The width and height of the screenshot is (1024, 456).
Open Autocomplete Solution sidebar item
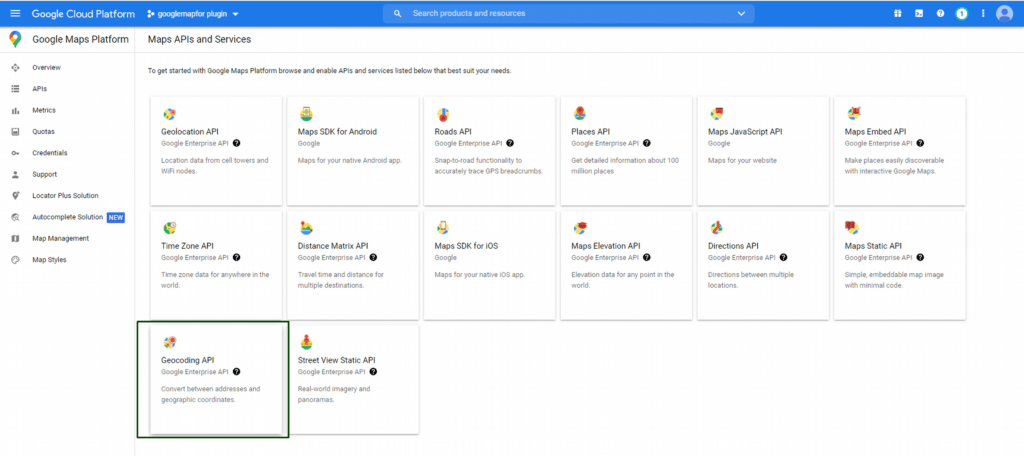(x=67, y=217)
